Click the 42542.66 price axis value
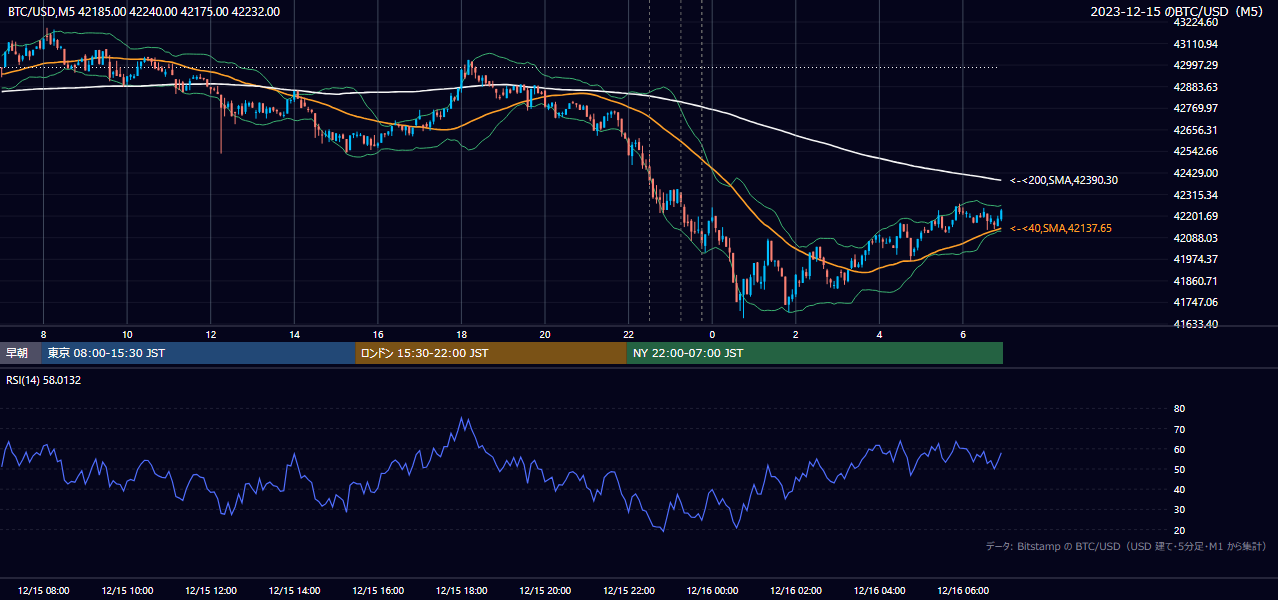1278x600 pixels. (x=1196, y=151)
